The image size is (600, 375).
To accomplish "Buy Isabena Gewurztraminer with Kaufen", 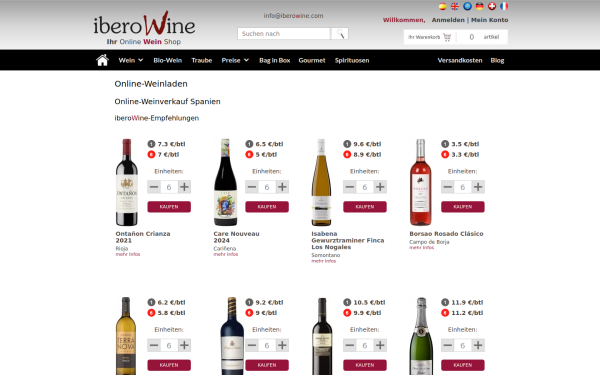I will [365, 207].
